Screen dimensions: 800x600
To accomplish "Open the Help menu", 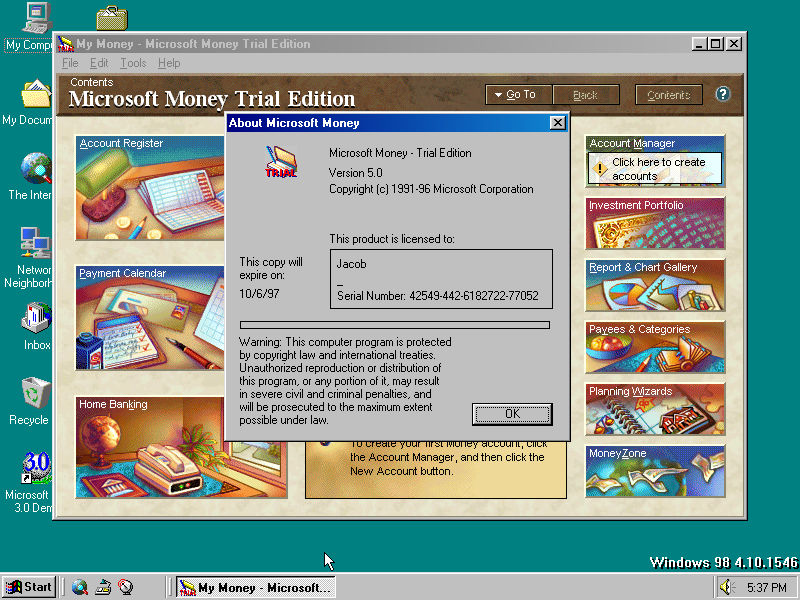I will (x=169, y=63).
